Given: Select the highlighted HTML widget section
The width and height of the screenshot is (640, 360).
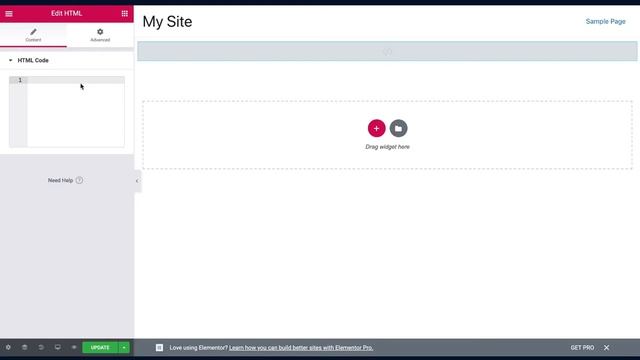Looking at the screenshot, I should pyautogui.click(x=387, y=51).
